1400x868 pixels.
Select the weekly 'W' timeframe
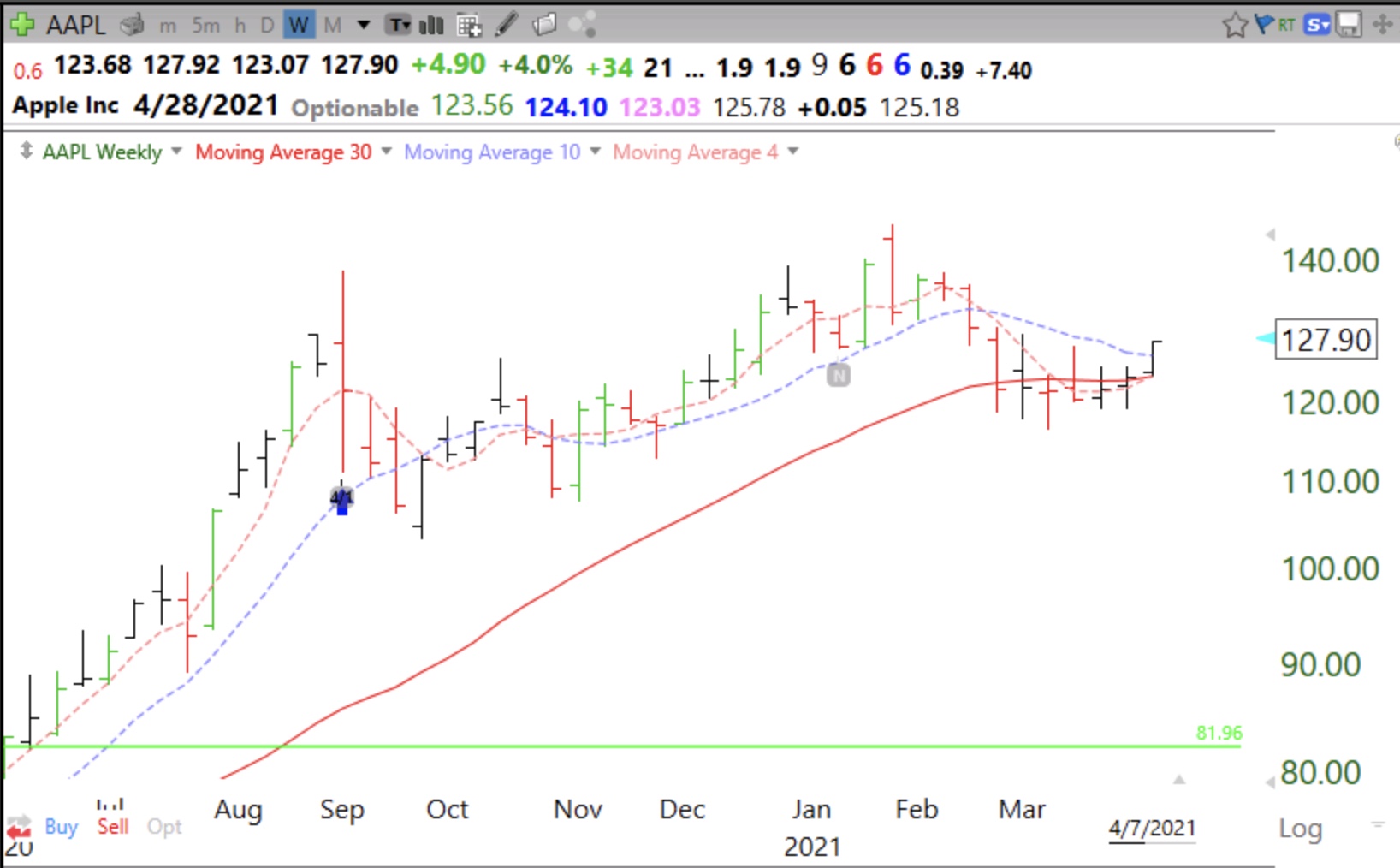click(299, 25)
